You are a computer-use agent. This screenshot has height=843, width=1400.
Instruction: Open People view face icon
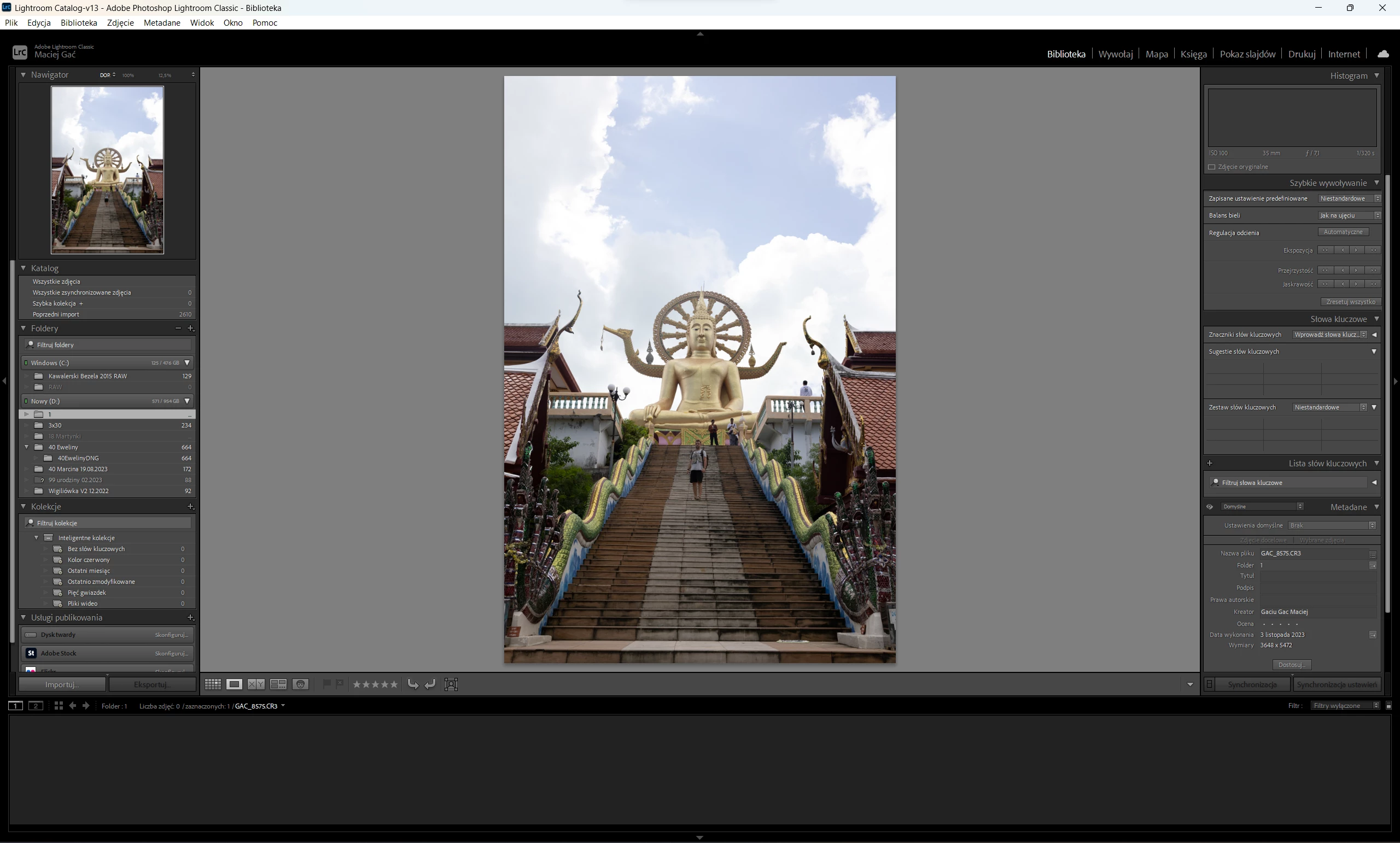[301, 684]
